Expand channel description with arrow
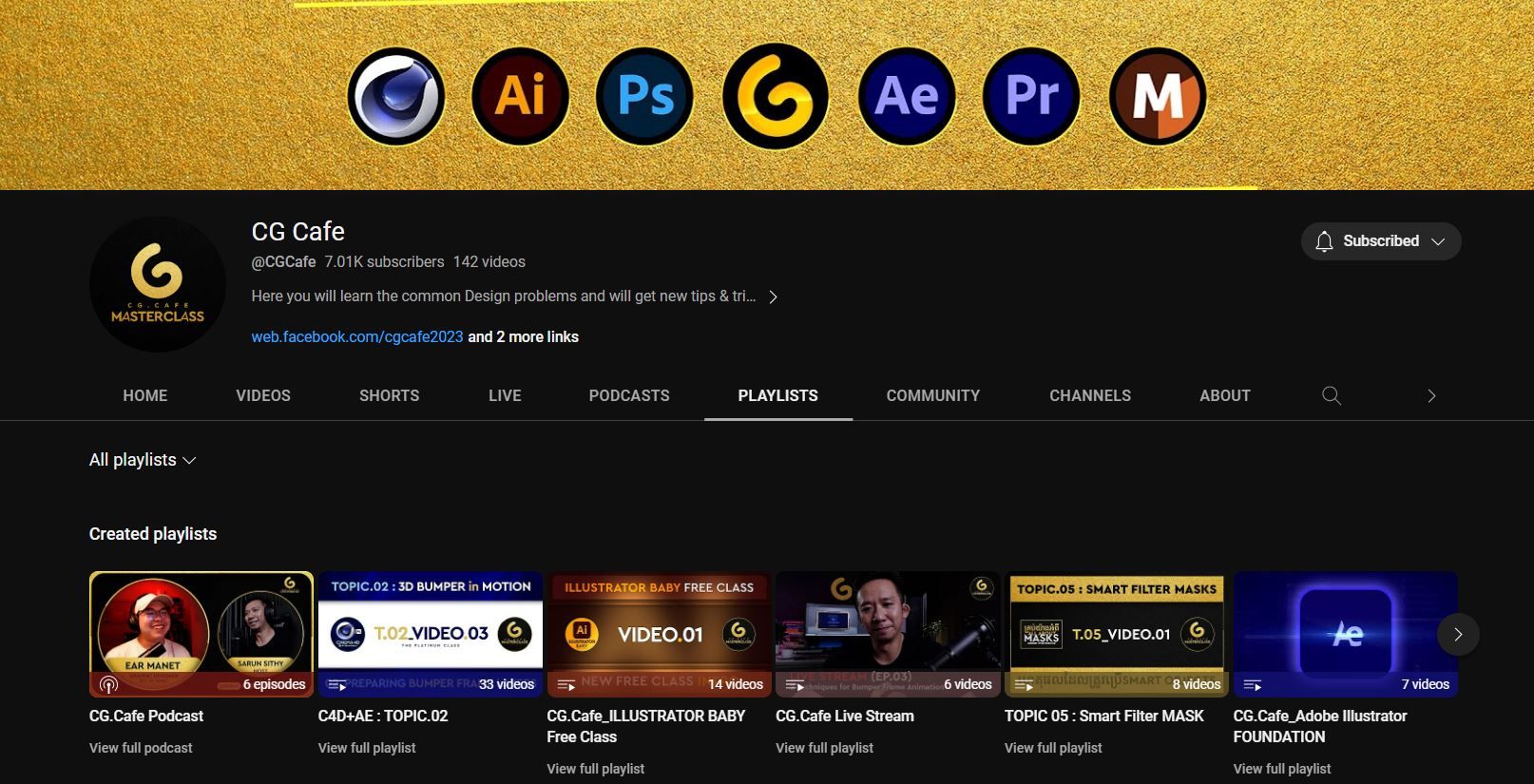The height and width of the screenshot is (784, 1534). tap(774, 296)
